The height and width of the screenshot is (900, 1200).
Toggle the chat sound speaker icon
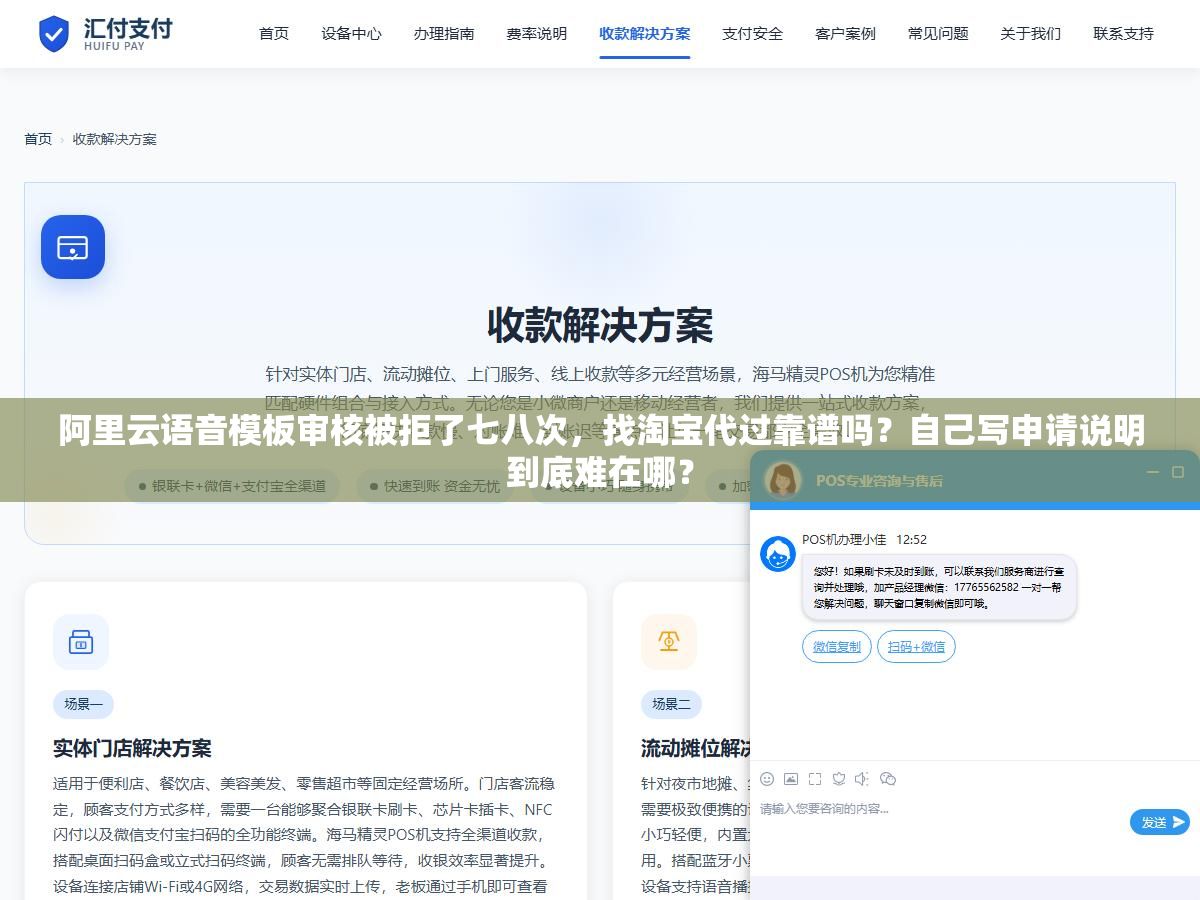(862, 779)
